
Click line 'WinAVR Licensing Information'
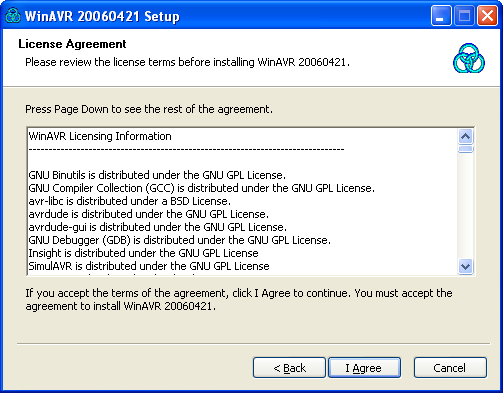[100, 136]
